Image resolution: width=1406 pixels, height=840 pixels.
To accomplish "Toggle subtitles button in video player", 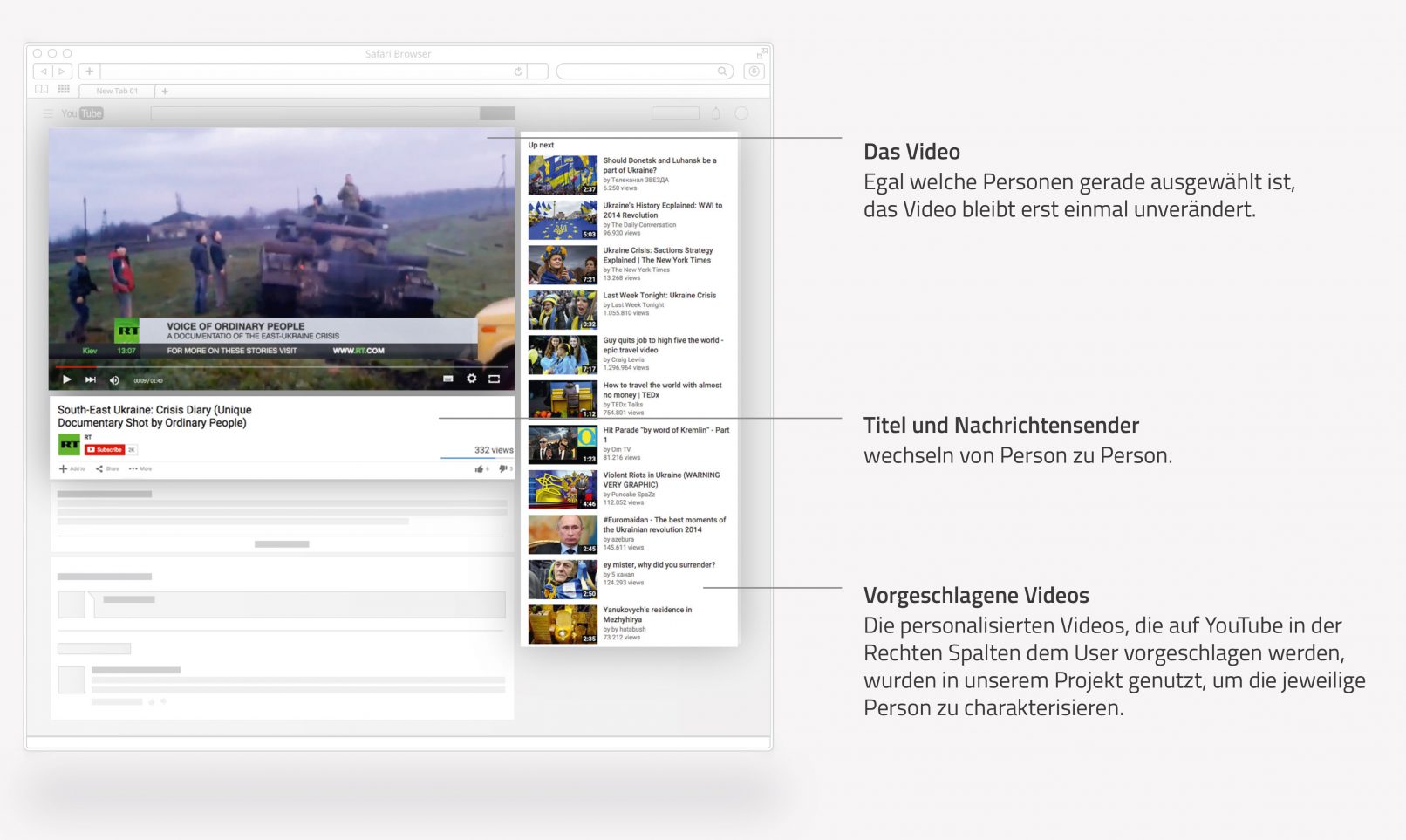I will (447, 379).
